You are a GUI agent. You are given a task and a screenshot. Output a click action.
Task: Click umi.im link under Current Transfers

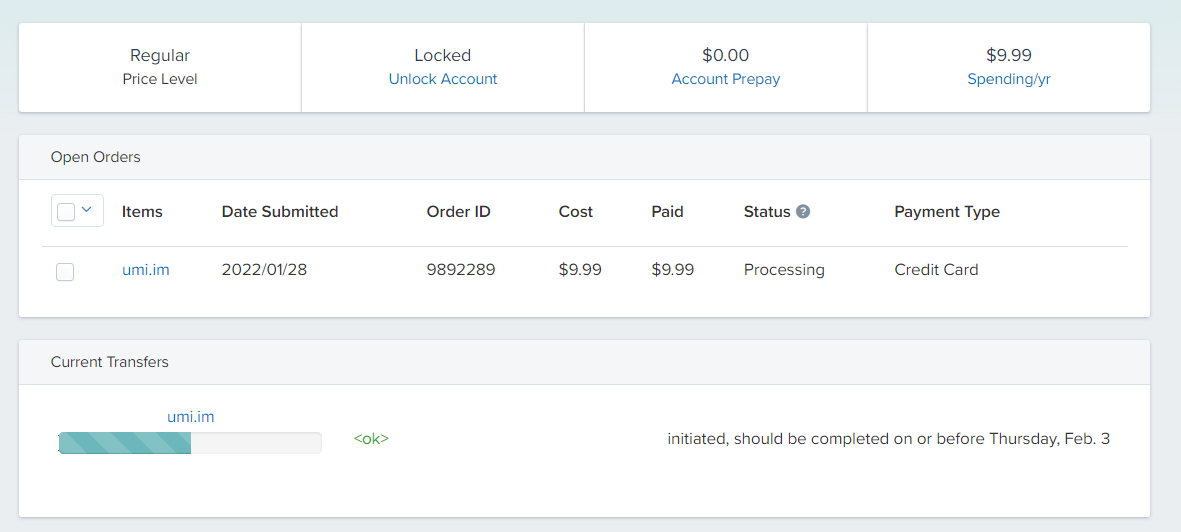(x=191, y=417)
